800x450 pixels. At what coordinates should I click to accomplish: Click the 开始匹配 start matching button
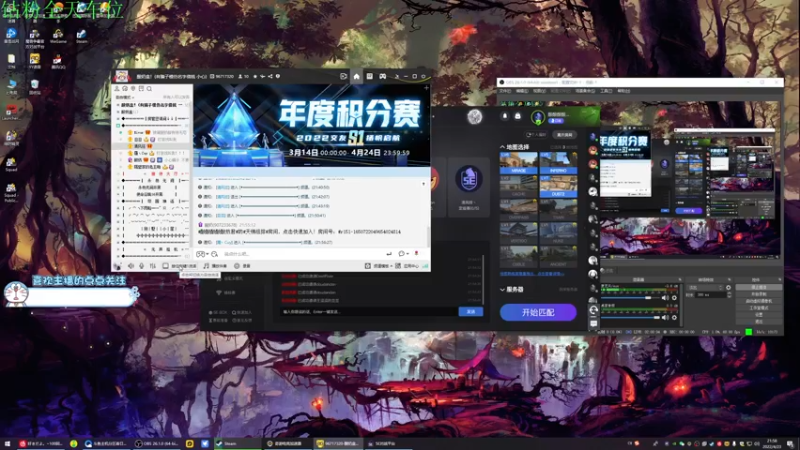pos(538,312)
